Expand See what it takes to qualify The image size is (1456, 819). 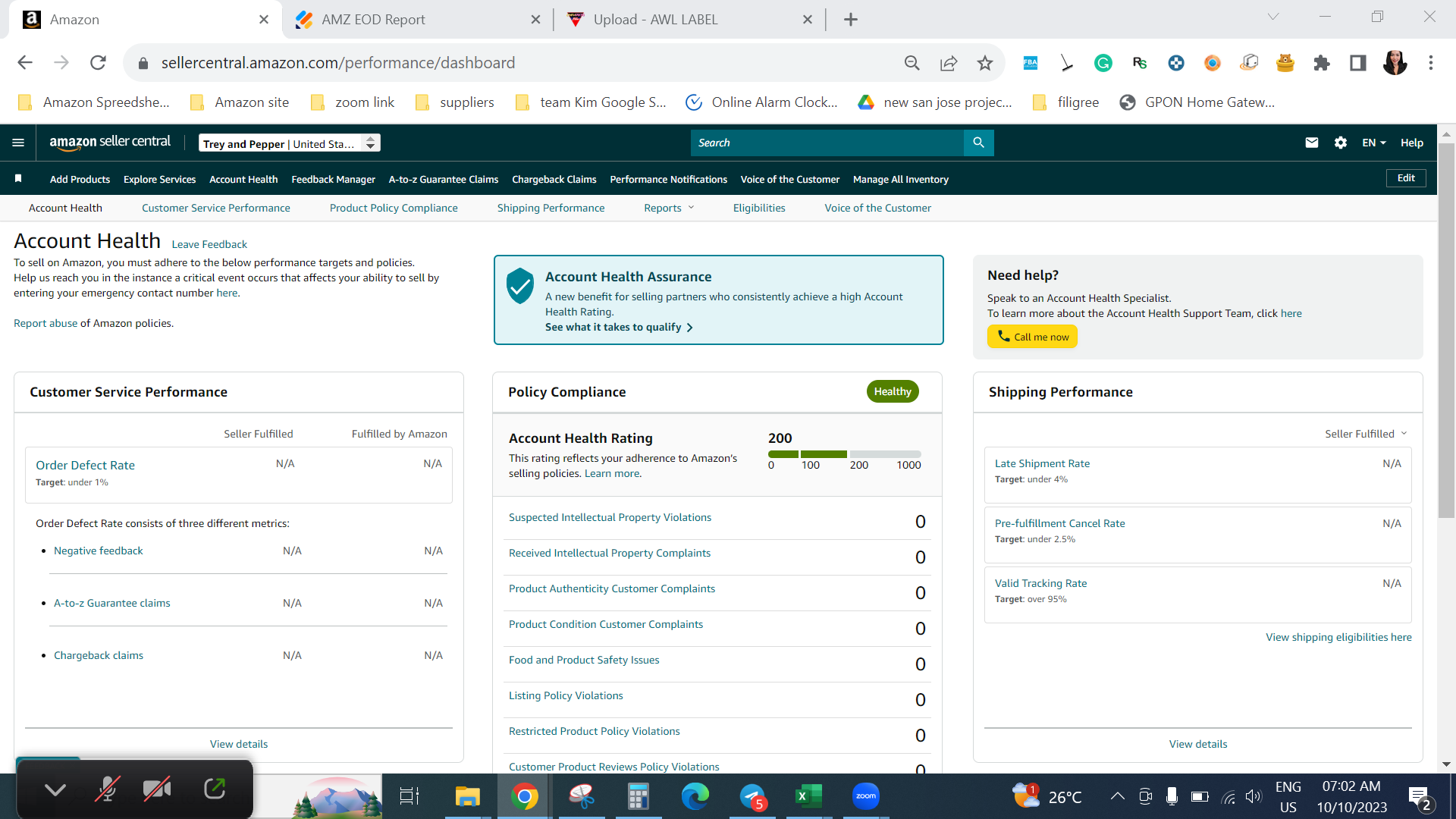619,327
